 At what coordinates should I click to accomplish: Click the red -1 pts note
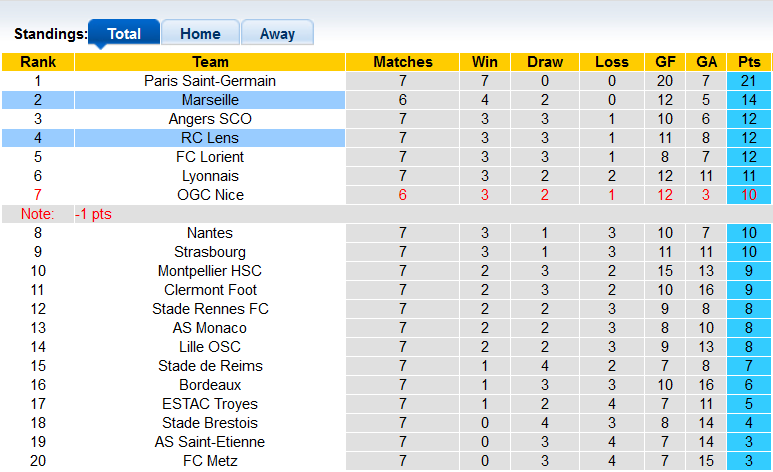pyautogui.click(x=96, y=214)
